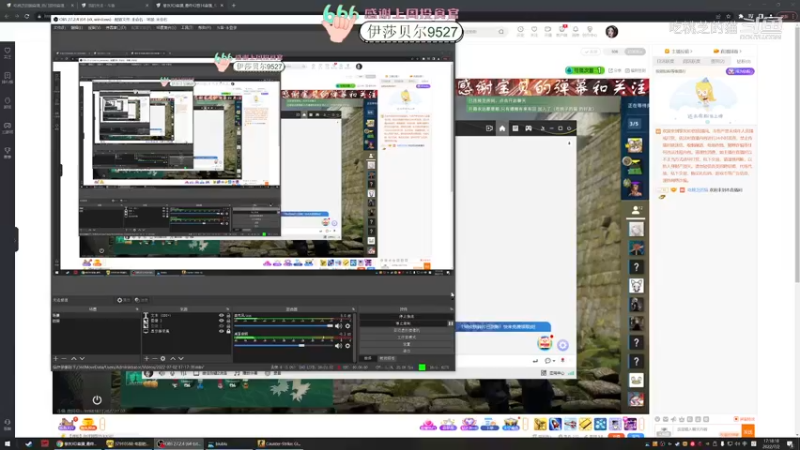Image resolution: width=800 pixels, height=450 pixels.
Task: Open the File menu in OBS
Action: click(60, 28)
